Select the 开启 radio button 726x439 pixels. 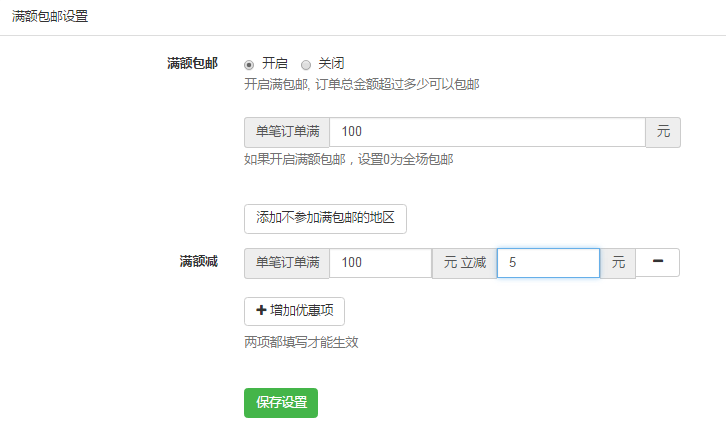249,64
